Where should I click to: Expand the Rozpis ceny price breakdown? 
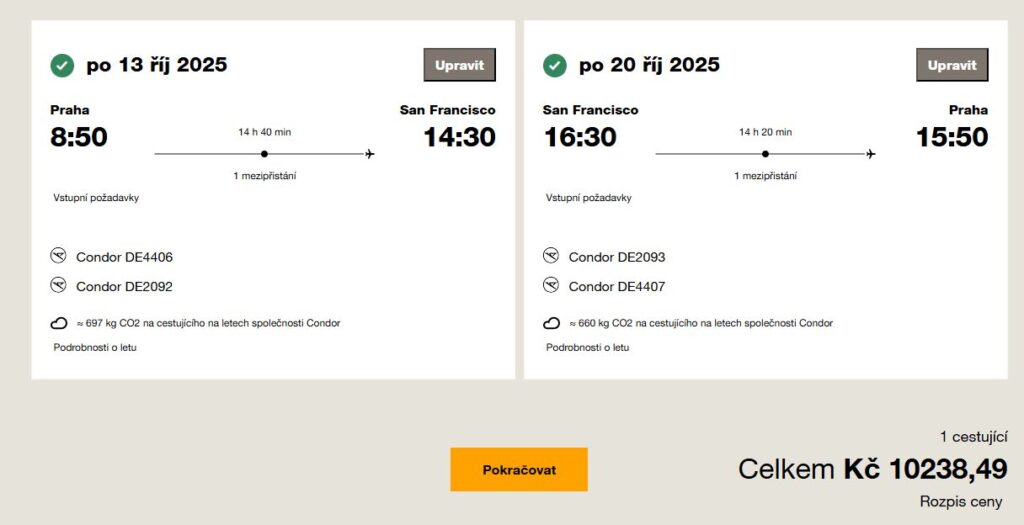click(960, 502)
